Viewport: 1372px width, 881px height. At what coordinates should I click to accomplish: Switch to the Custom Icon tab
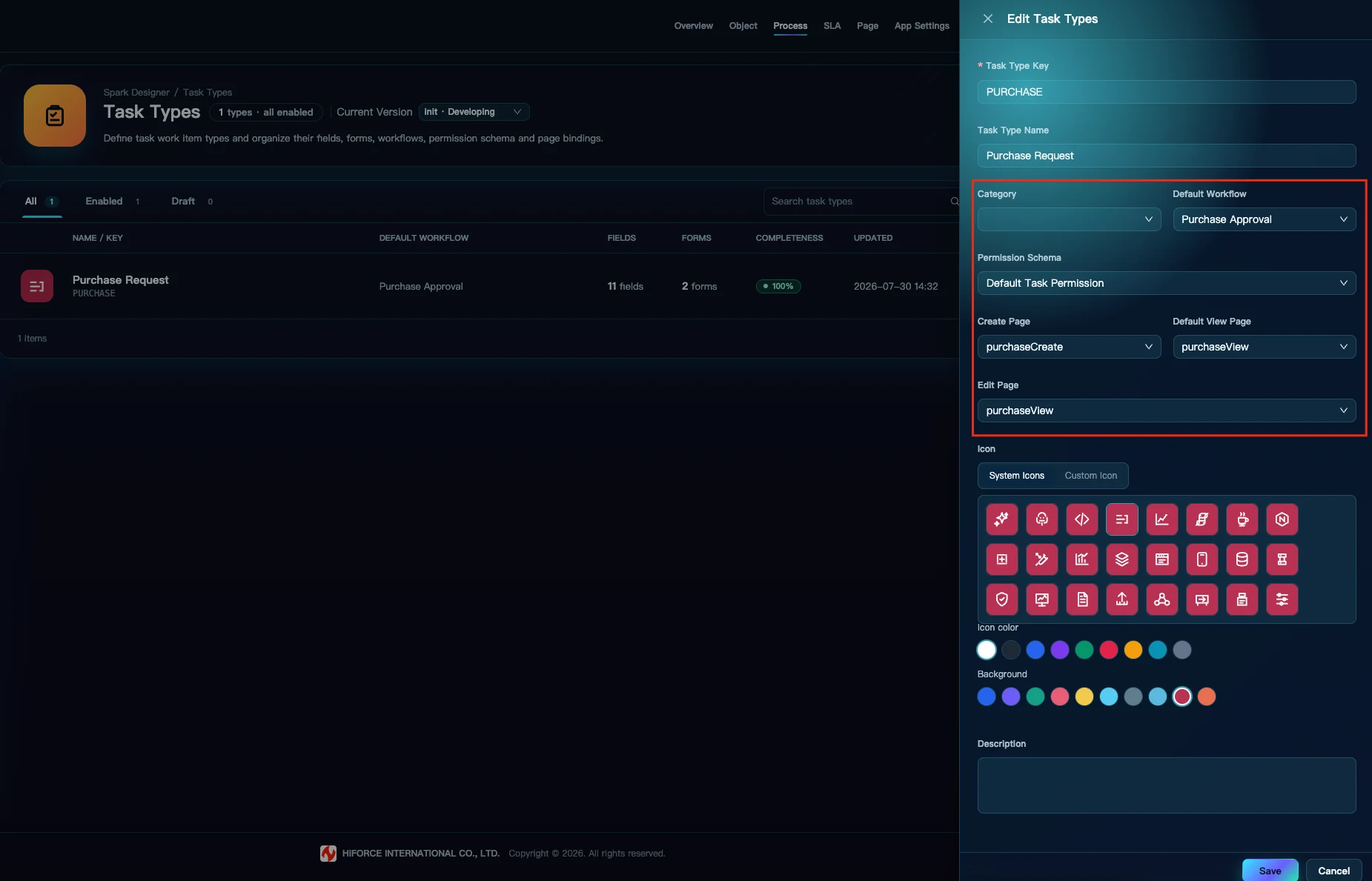[1090, 476]
